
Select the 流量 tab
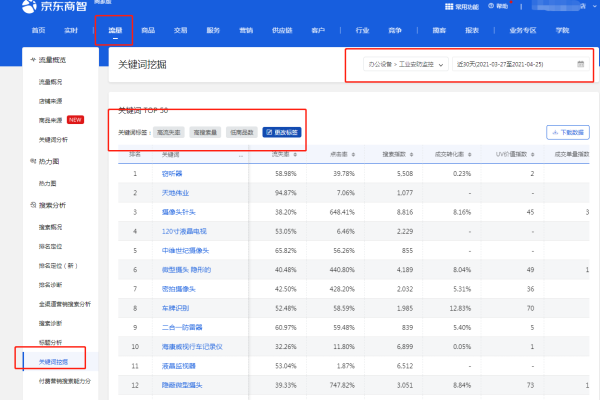tap(115, 30)
